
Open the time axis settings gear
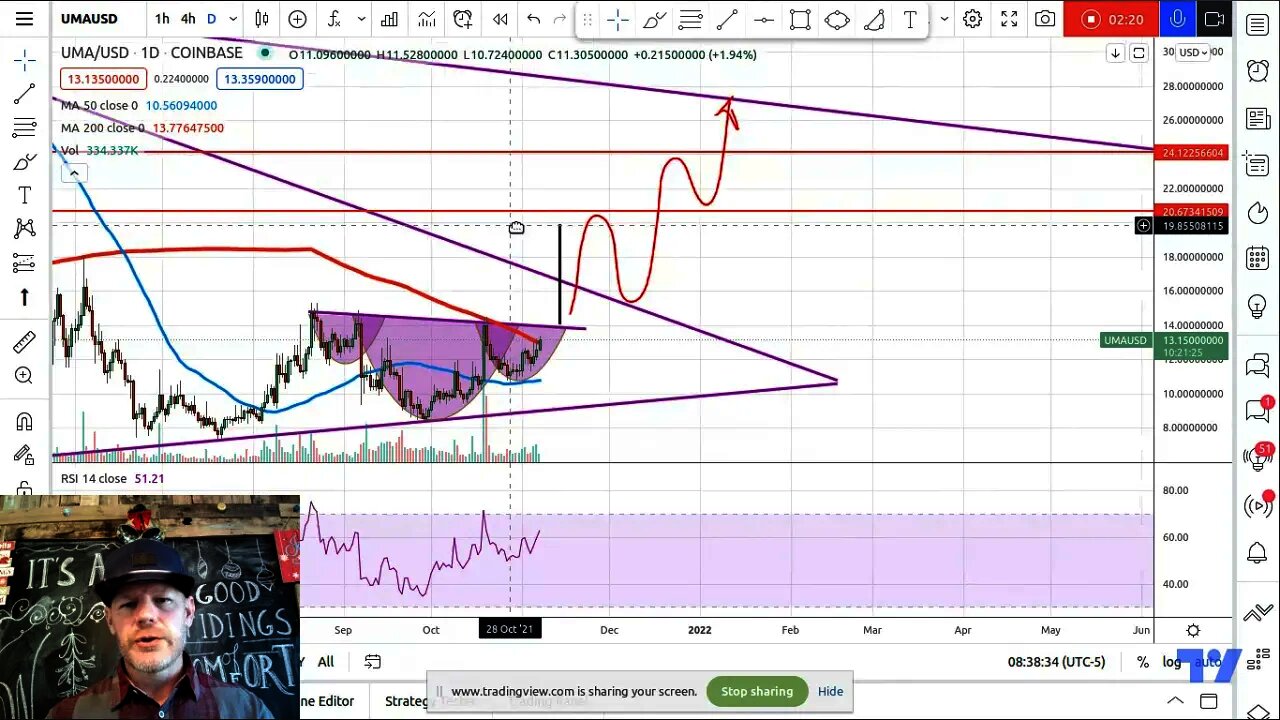(1193, 630)
